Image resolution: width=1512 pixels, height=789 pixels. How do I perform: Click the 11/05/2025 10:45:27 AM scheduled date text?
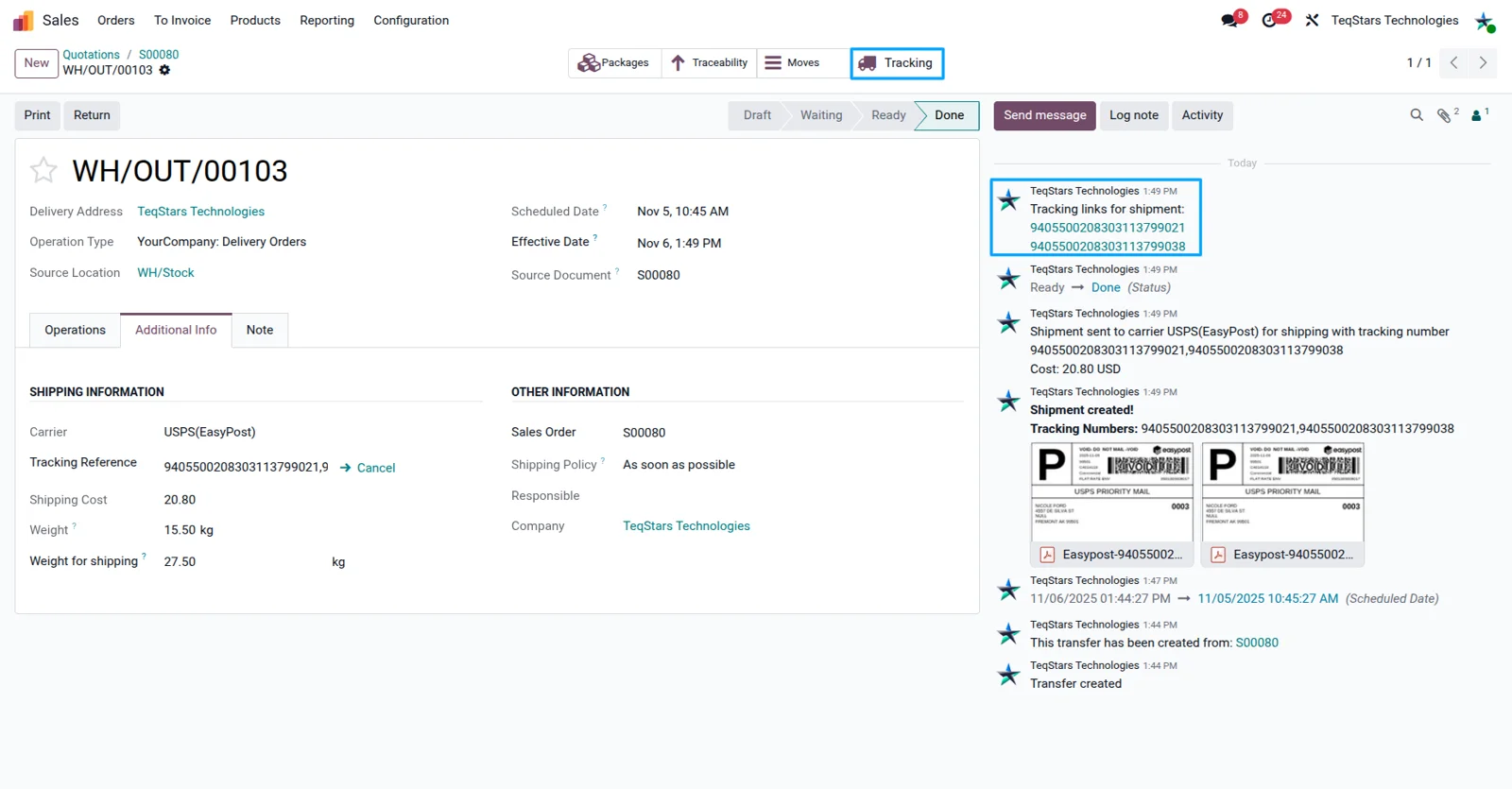pos(1267,599)
